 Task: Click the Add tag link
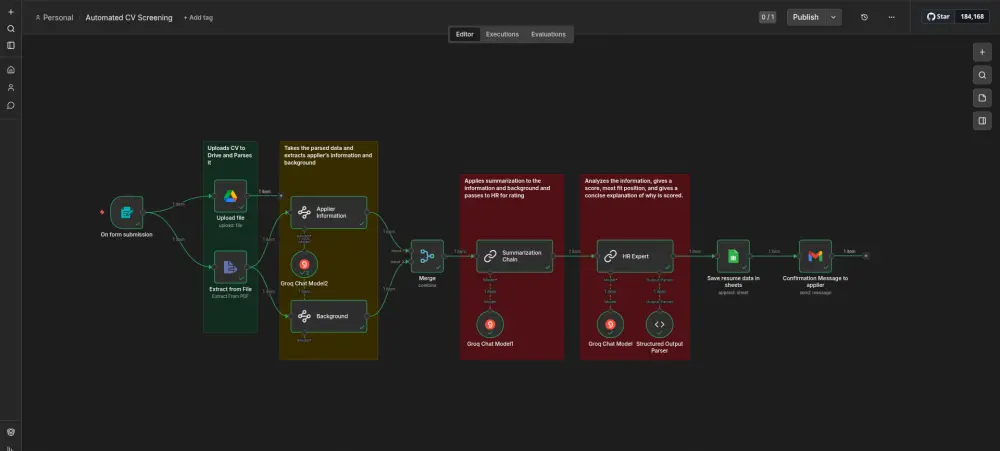198,18
